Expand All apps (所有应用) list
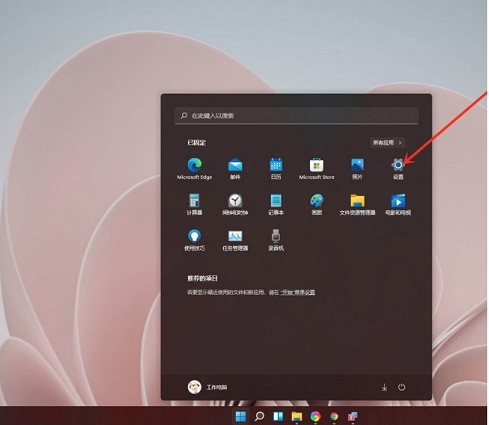Viewport: 489px width, 425px height. 387,143
